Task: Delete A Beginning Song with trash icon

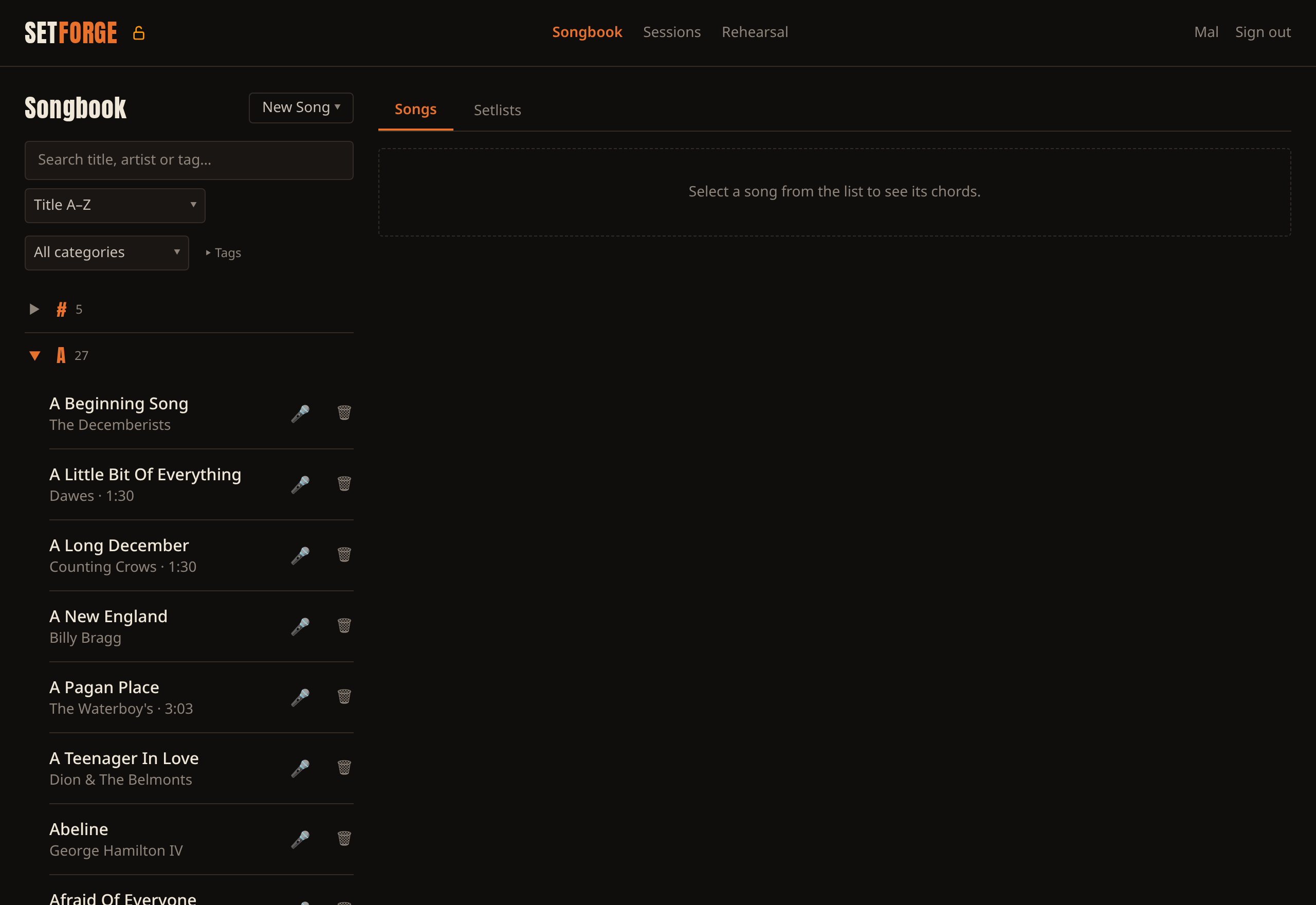Action: tap(344, 412)
